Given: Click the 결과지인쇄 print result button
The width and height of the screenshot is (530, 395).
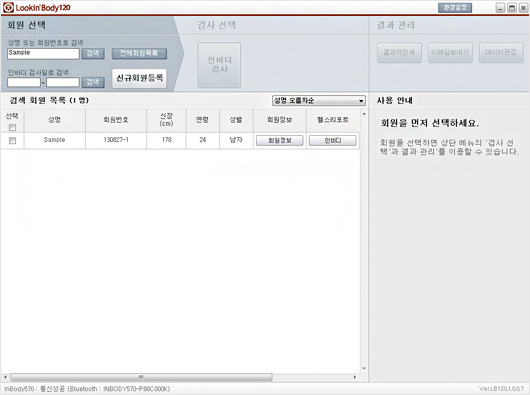Looking at the screenshot, I should tap(399, 52).
